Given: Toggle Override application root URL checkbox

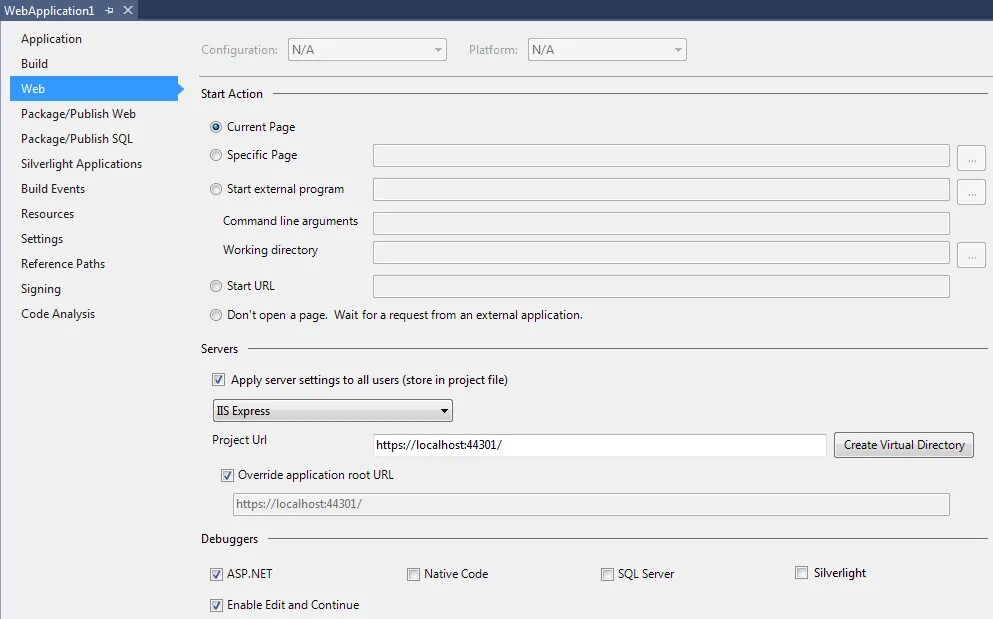Looking at the screenshot, I should coord(227,475).
